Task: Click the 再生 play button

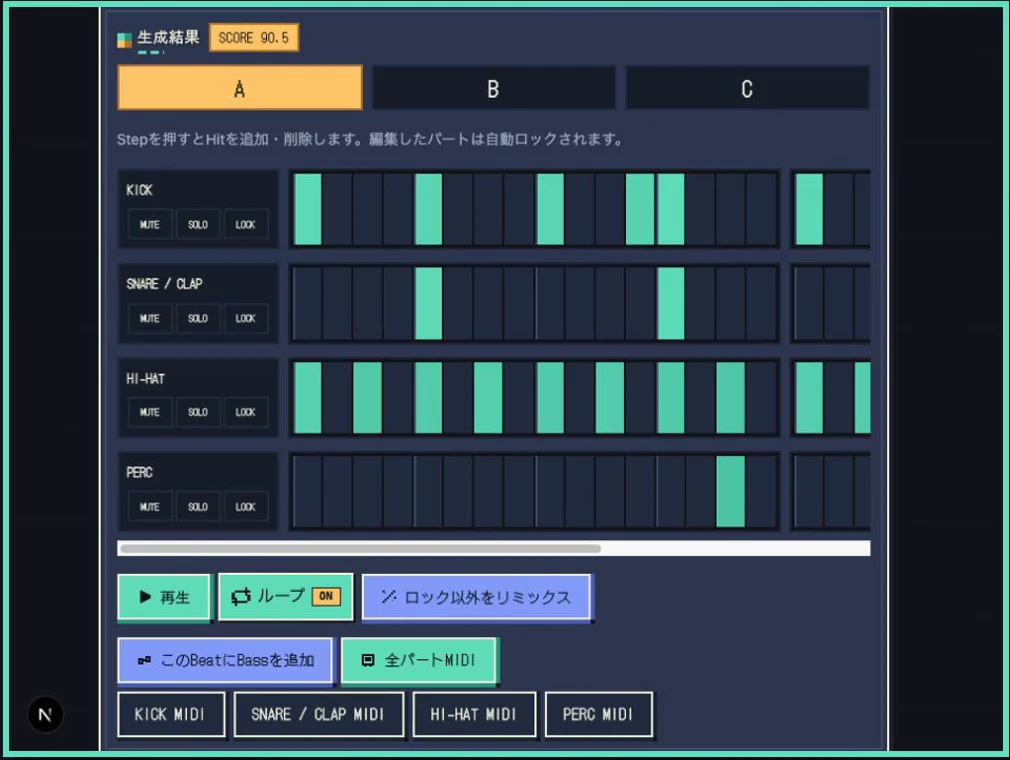Action: coord(164,597)
